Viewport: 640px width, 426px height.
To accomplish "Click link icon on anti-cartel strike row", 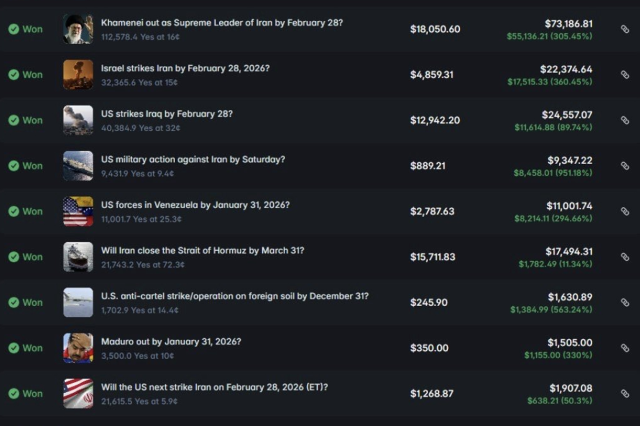I will click(x=625, y=302).
